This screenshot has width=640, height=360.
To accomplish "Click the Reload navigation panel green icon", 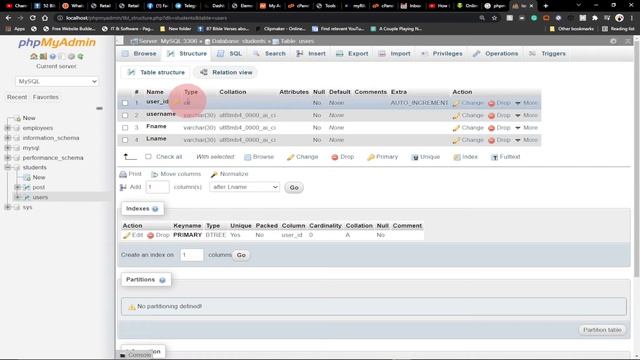I will tap(80, 56).
